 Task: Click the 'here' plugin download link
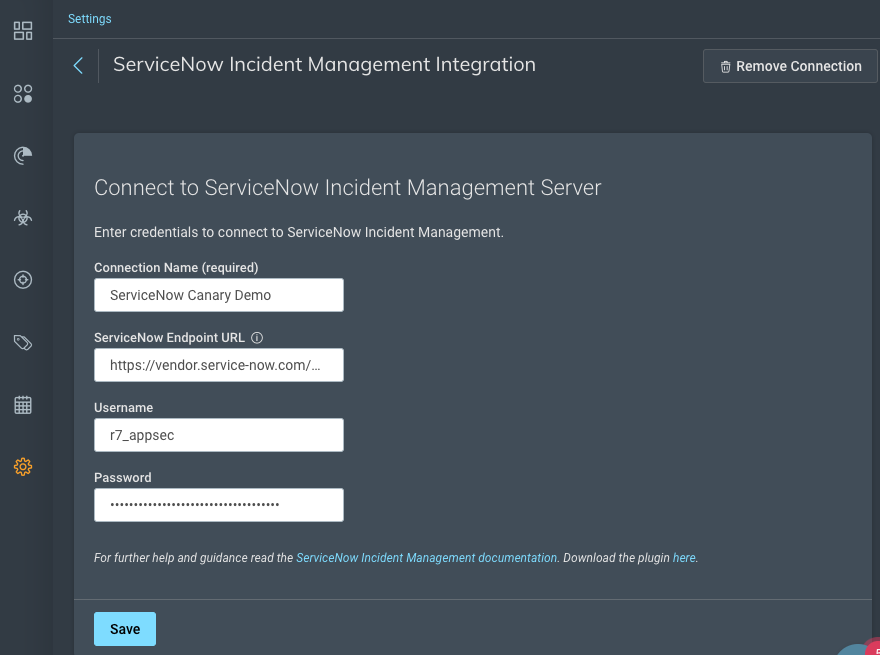684,558
